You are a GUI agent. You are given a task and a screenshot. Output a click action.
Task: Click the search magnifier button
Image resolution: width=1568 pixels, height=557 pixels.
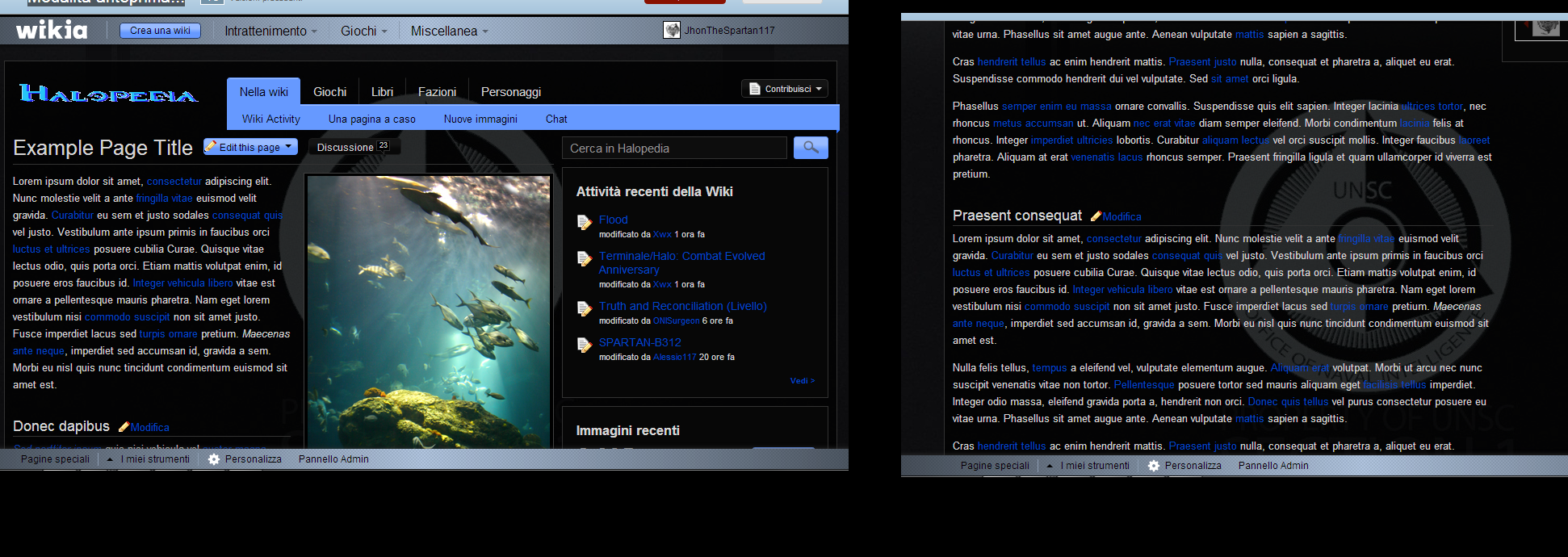pyautogui.click(x=811, y=148)
